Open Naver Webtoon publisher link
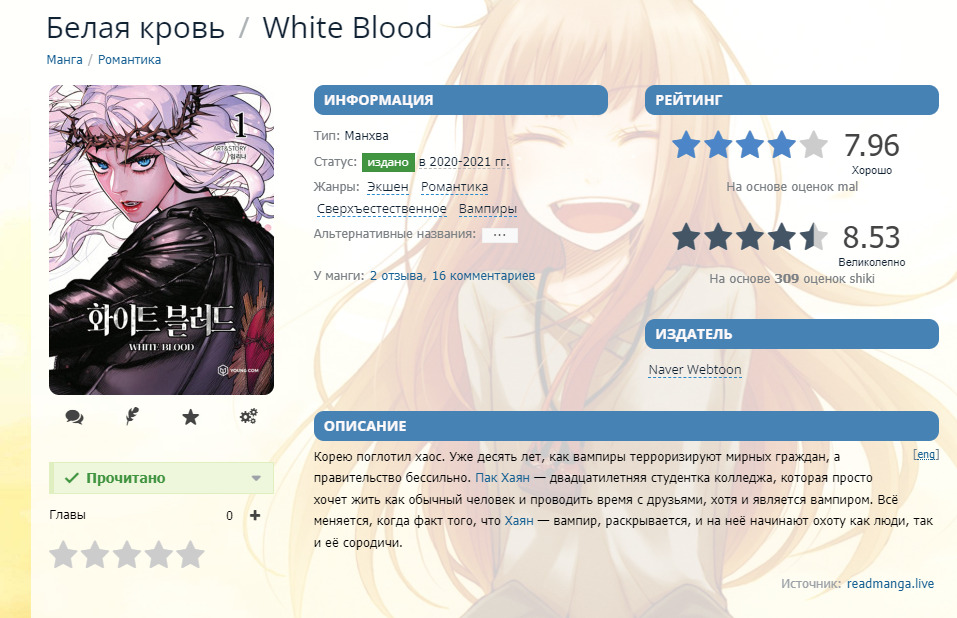957x618 pixels. [x=695, y=370]
